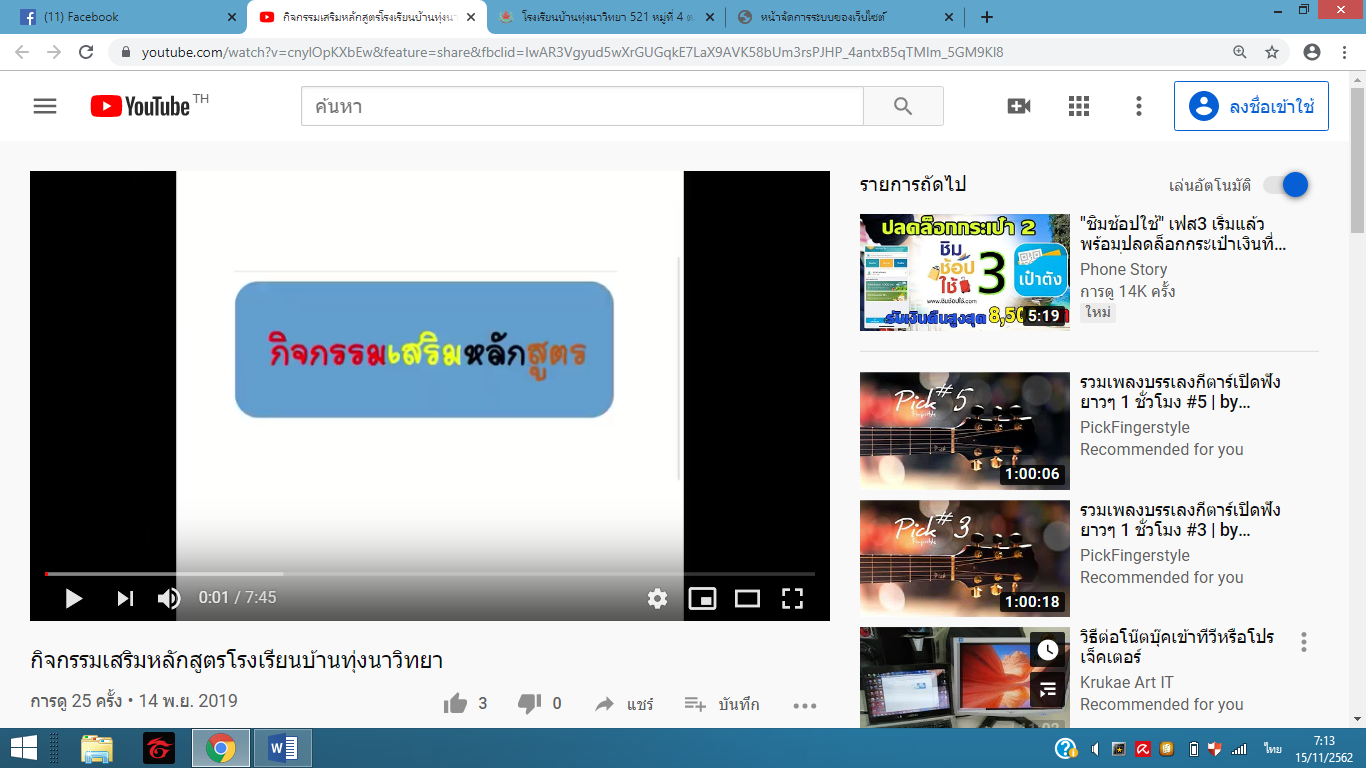Switch to the โรงเรียนบ้านทุ่งนาวิทยา 521 tab
The height and width of the screenshot is (768, 1366).
(x=605, y=17)
